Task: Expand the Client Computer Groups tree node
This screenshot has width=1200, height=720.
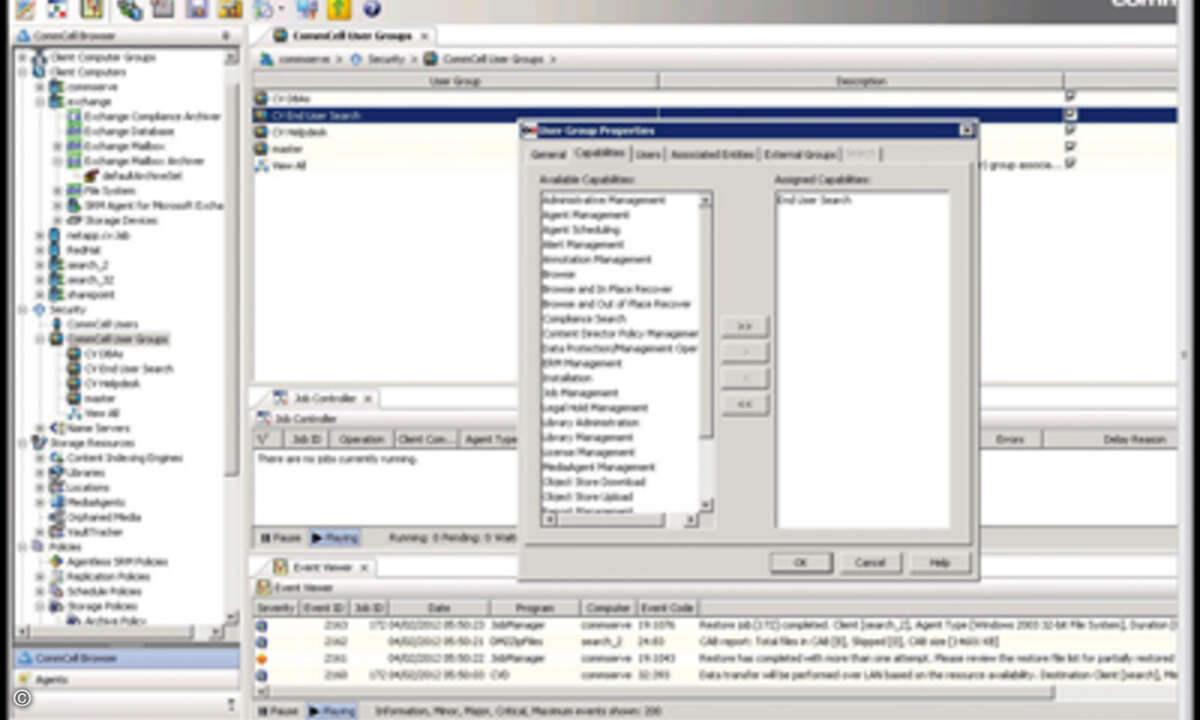Action: [x=24, y=58]
